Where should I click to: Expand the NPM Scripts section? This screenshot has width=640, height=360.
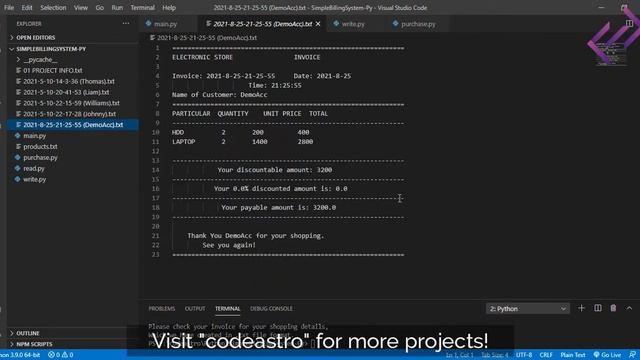(34, 344)
